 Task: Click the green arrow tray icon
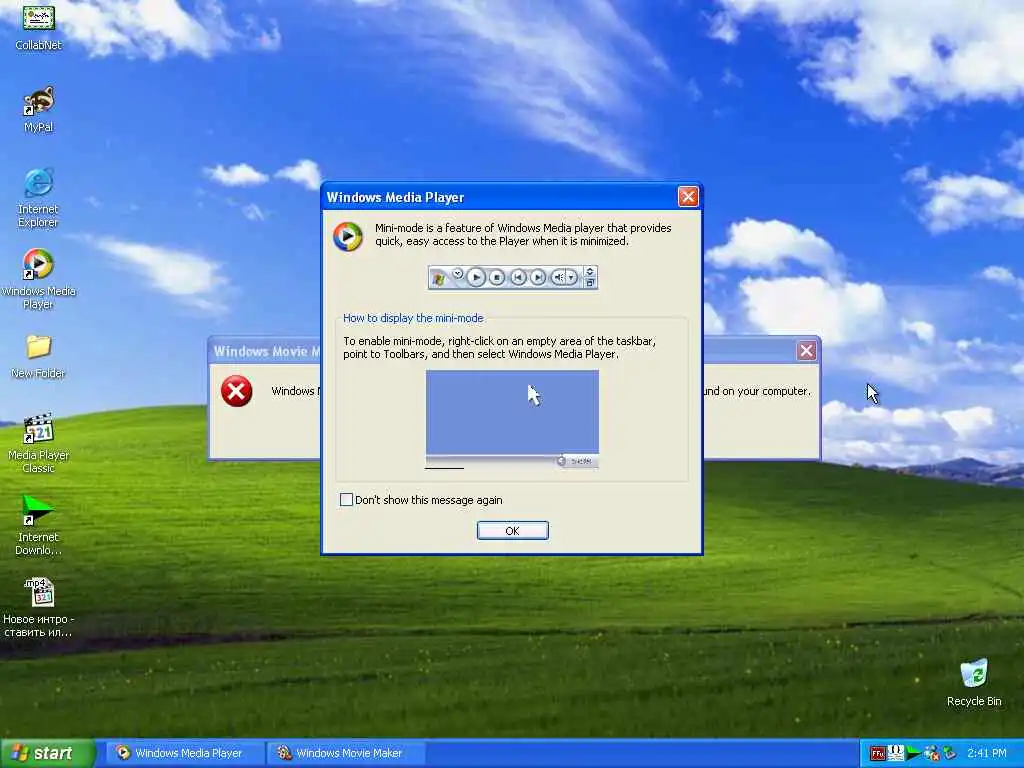click(x=914, y=754)
